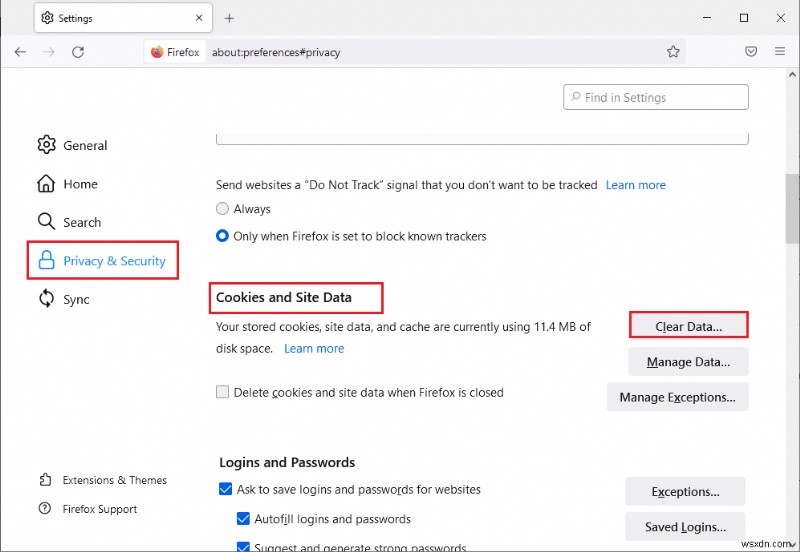The image size is (800, 552).
Task: Open the Firefox application menu
Action: pos(780,52)
